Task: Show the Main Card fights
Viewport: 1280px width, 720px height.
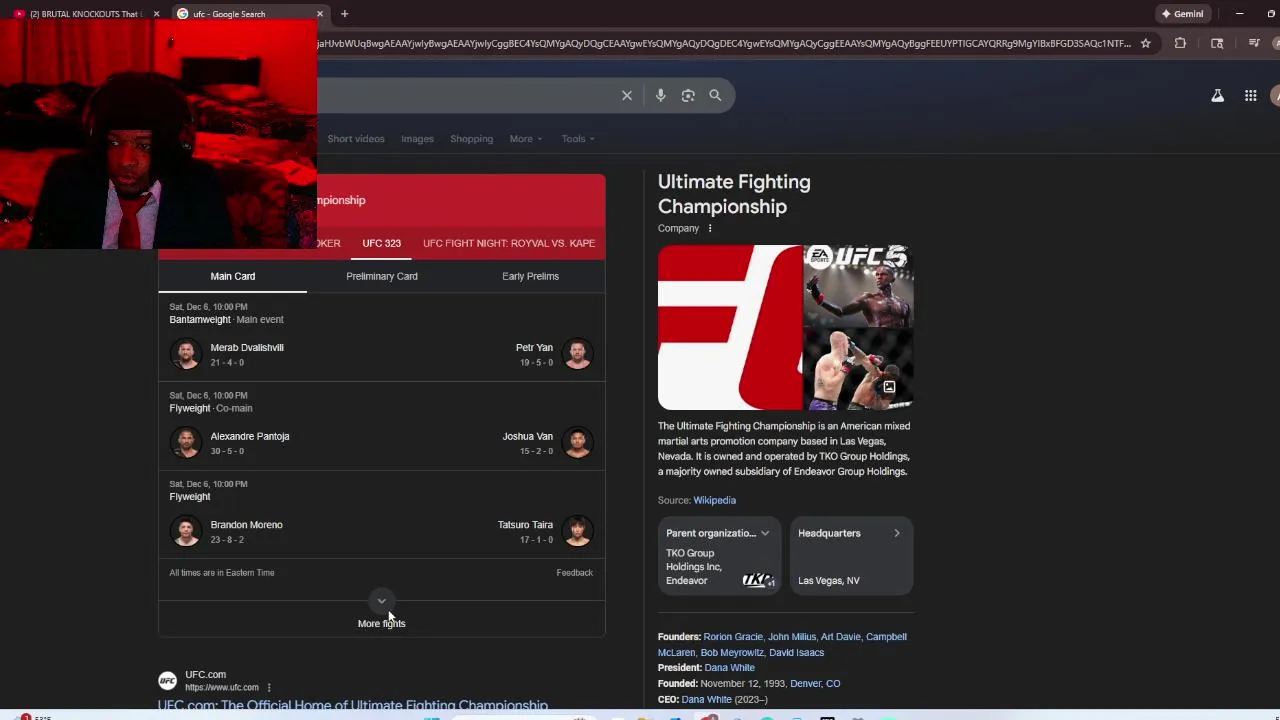Action: click(x=233, y=276)
